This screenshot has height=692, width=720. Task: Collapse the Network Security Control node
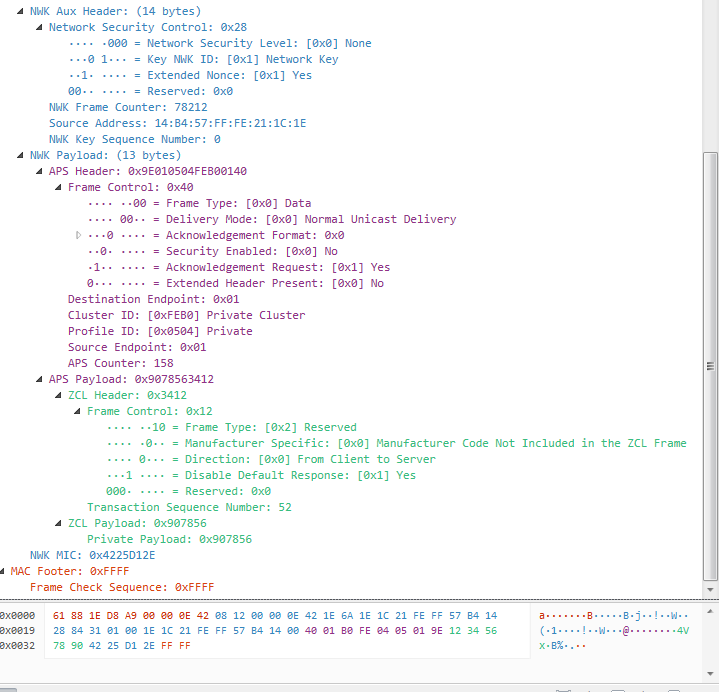40,27
